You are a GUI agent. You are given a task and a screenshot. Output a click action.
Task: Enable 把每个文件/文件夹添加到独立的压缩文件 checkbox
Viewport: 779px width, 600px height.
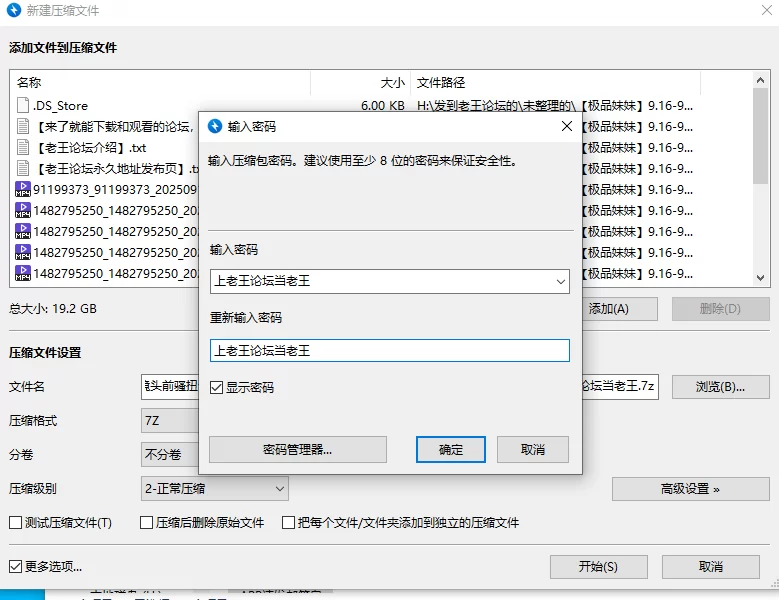(288, 523)
